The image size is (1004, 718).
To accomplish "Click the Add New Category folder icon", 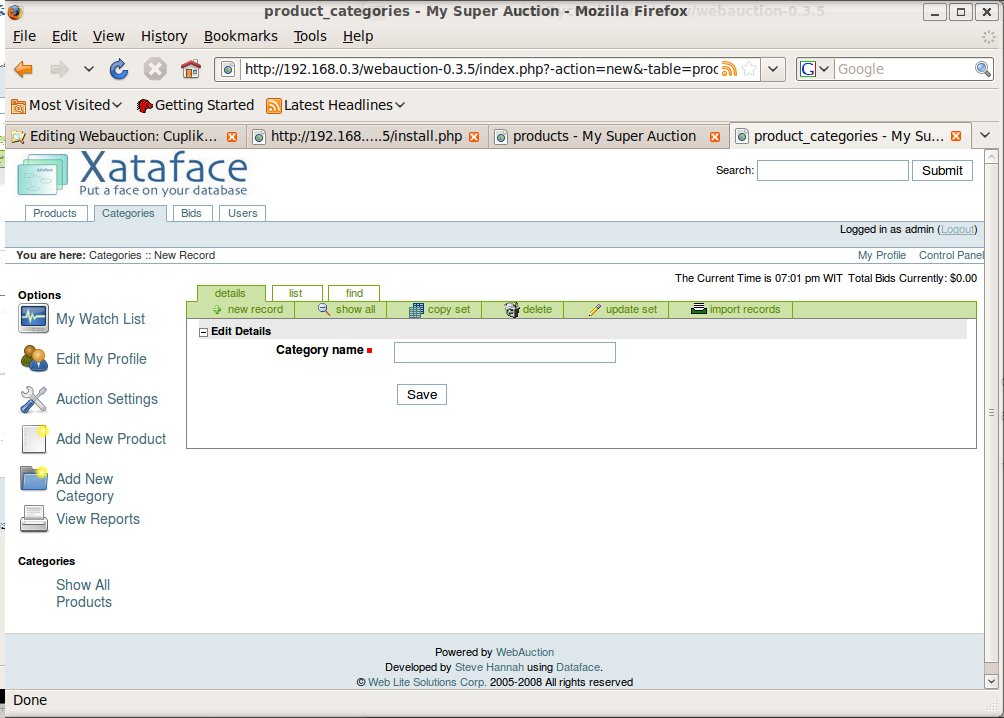I will pyautogui.click(x=35, y=479).
